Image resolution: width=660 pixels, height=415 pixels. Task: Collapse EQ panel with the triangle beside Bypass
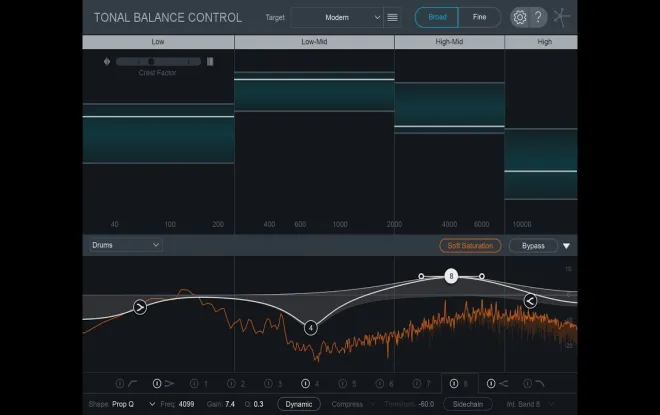(x=567, y=246)
